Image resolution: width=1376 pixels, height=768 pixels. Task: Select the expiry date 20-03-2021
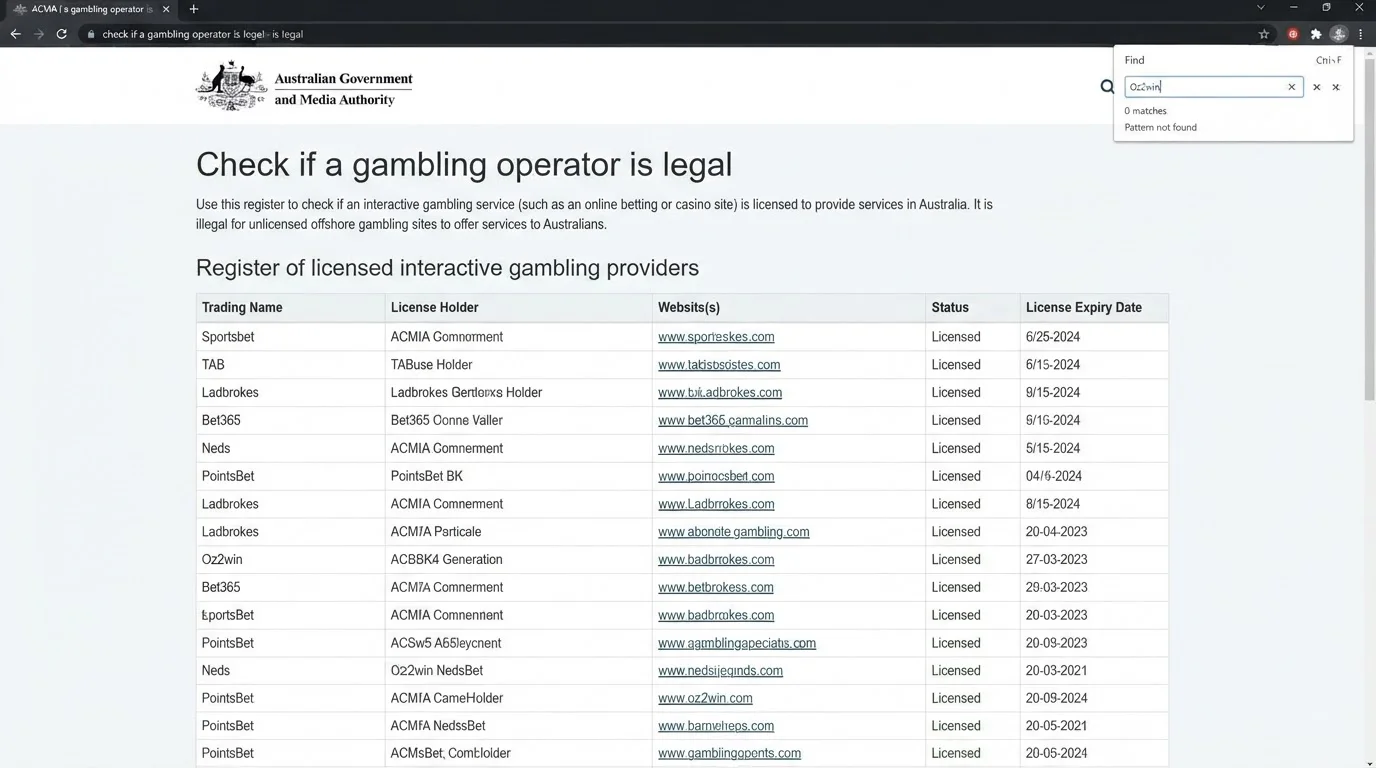pos(1056,671)
